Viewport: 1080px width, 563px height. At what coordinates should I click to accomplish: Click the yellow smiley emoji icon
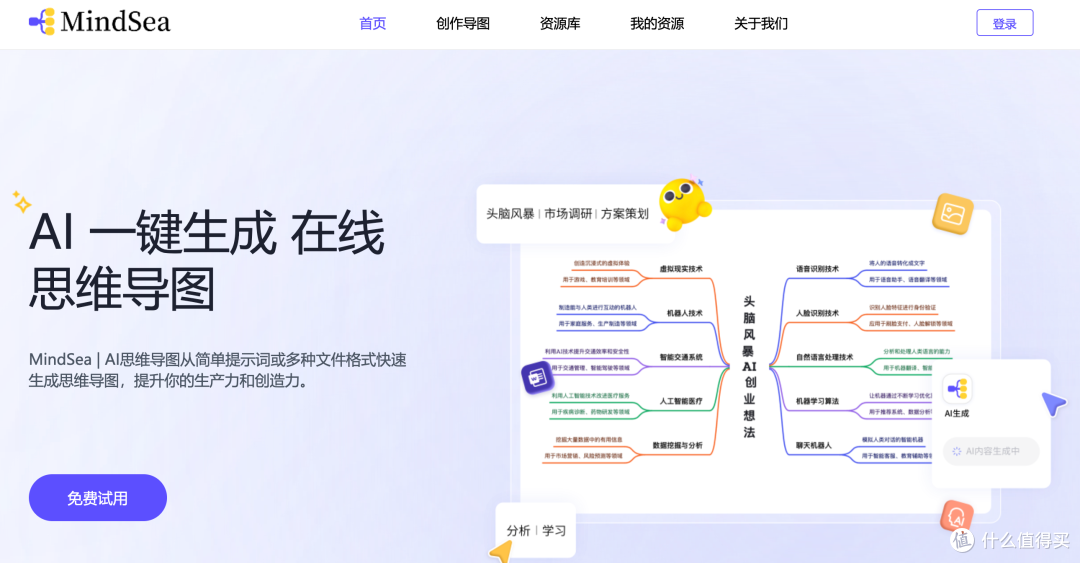coord(683,204)
